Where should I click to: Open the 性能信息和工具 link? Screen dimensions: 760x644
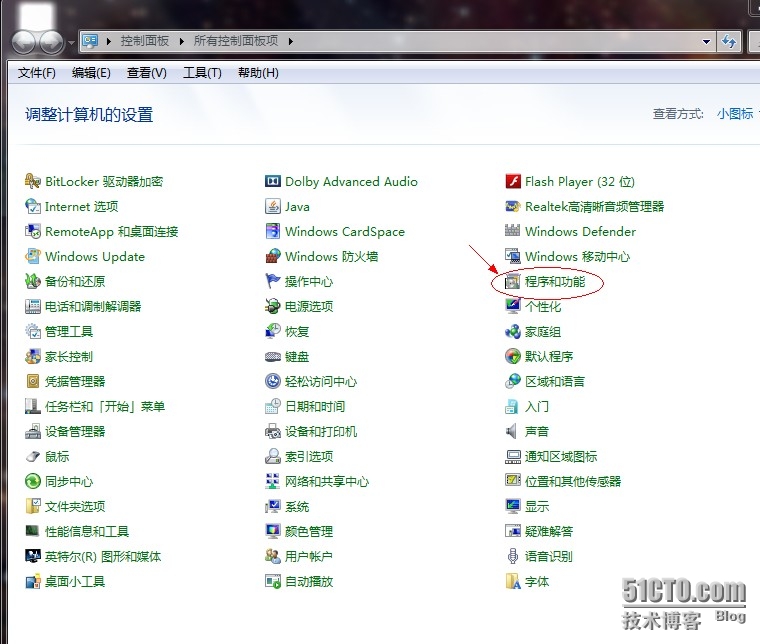point(87,532)
